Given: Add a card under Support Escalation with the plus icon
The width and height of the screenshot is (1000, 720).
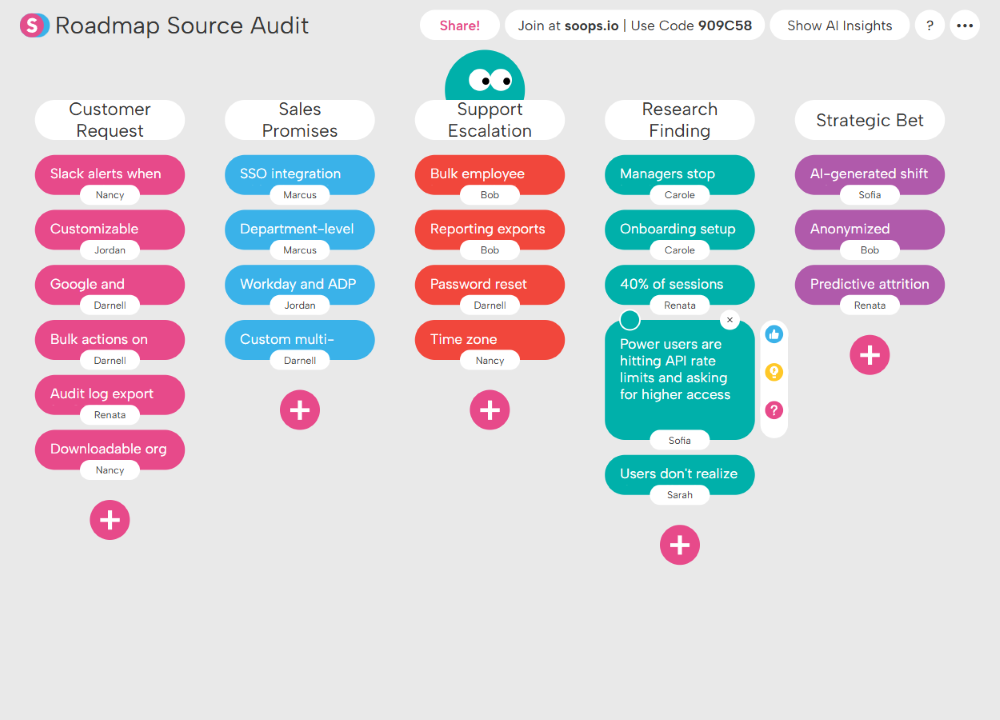Looking at the screenshot, I should pos(489,410).
